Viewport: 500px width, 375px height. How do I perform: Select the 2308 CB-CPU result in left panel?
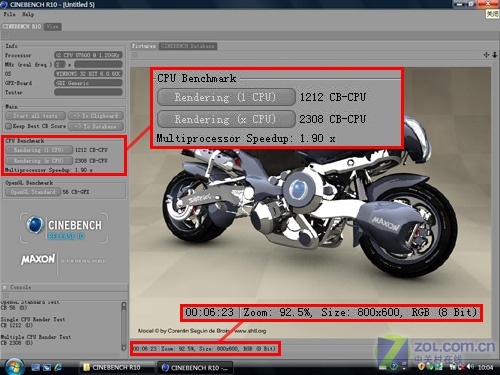[91, 161]
